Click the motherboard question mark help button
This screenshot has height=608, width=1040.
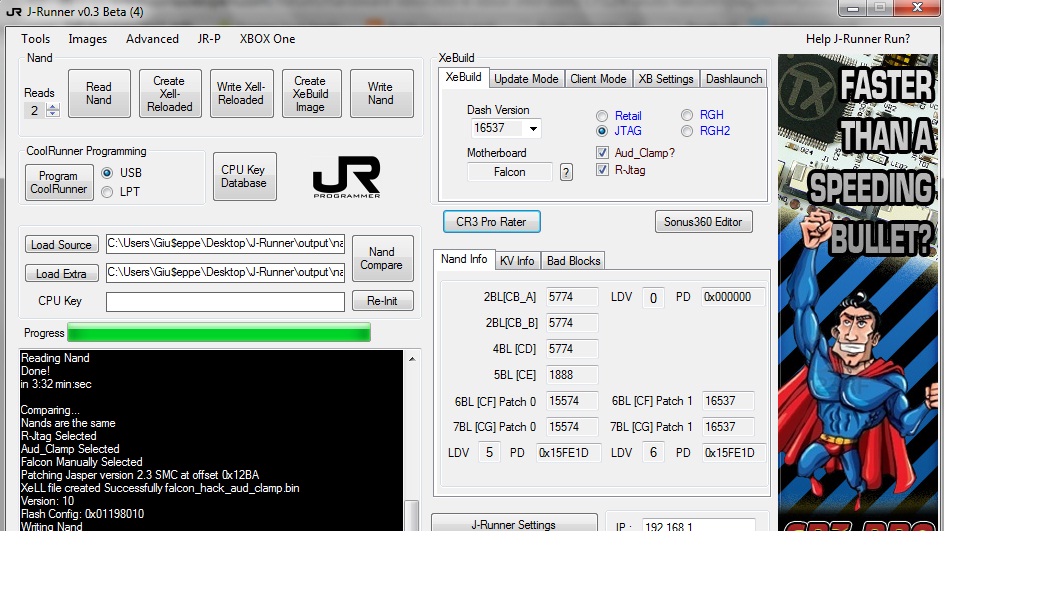tap(566, 173)
